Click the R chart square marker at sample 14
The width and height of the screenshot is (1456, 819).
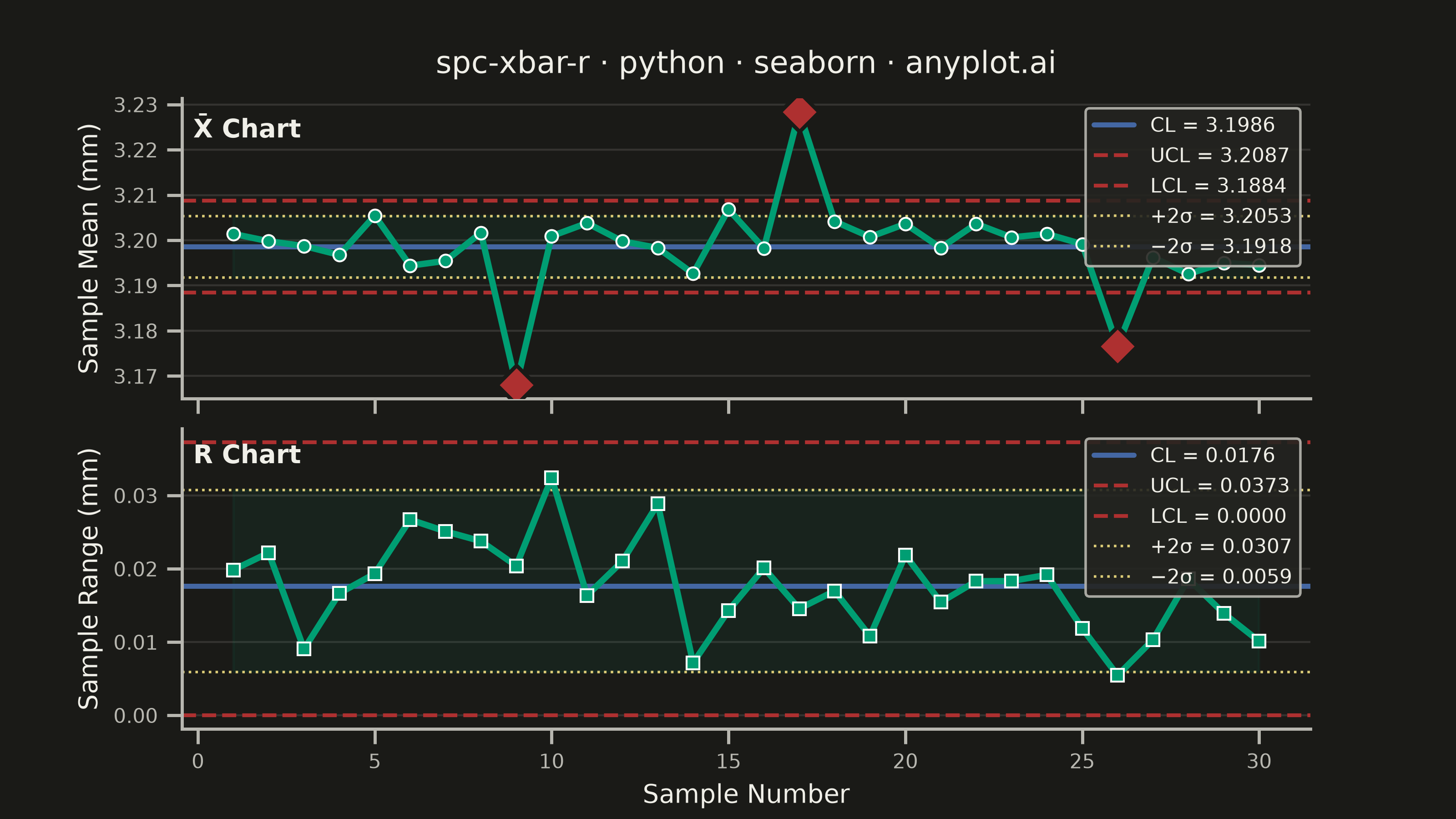(x=693, y=662)
